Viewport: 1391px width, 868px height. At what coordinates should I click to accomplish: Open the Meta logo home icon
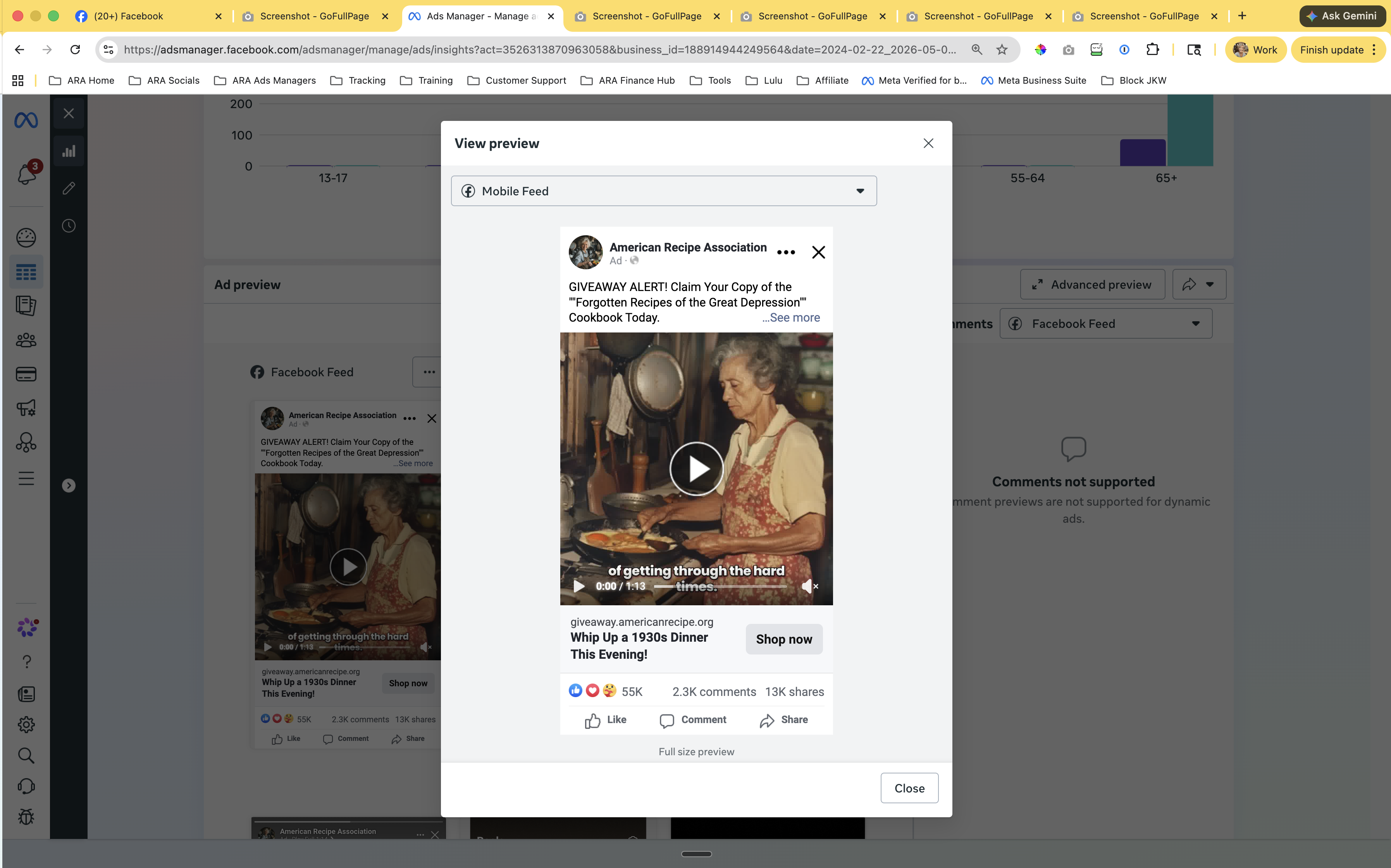[x=26, y=120]
